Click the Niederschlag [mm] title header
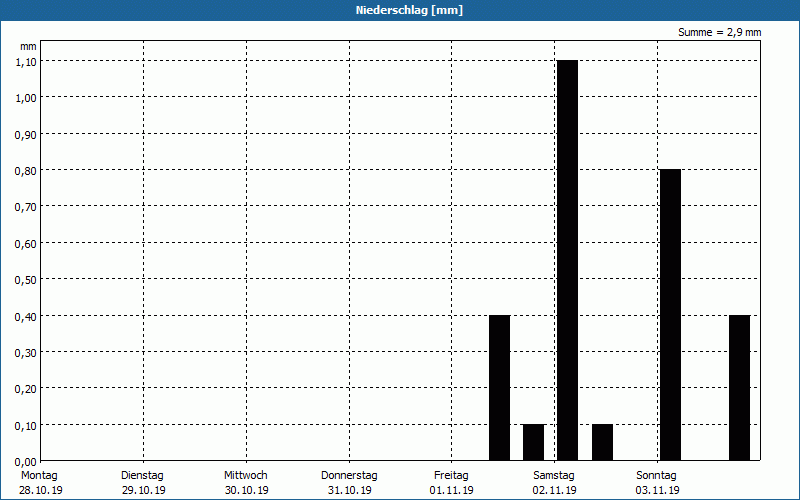 tap(409, 10)
